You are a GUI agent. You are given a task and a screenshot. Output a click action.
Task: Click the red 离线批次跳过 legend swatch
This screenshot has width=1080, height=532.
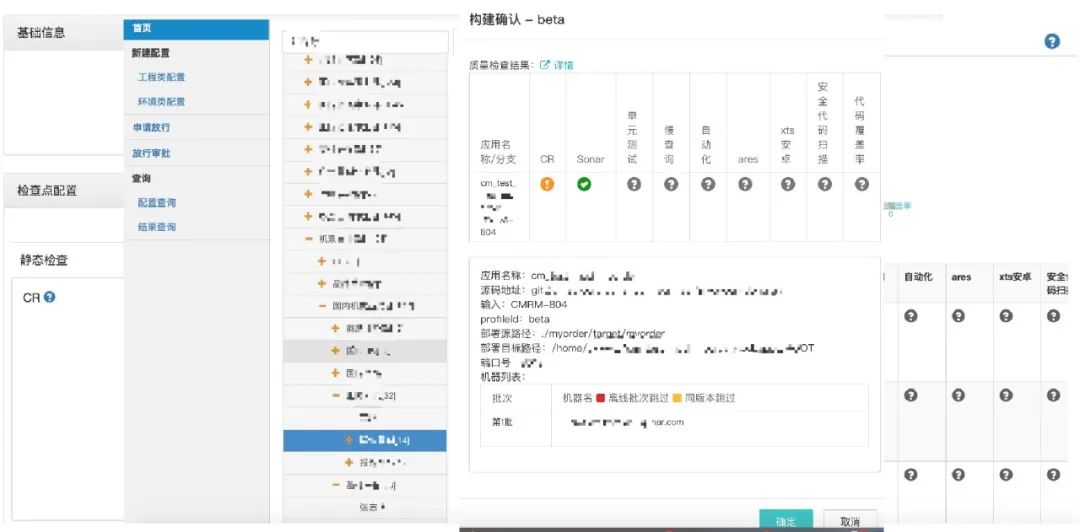pos(600,398)
